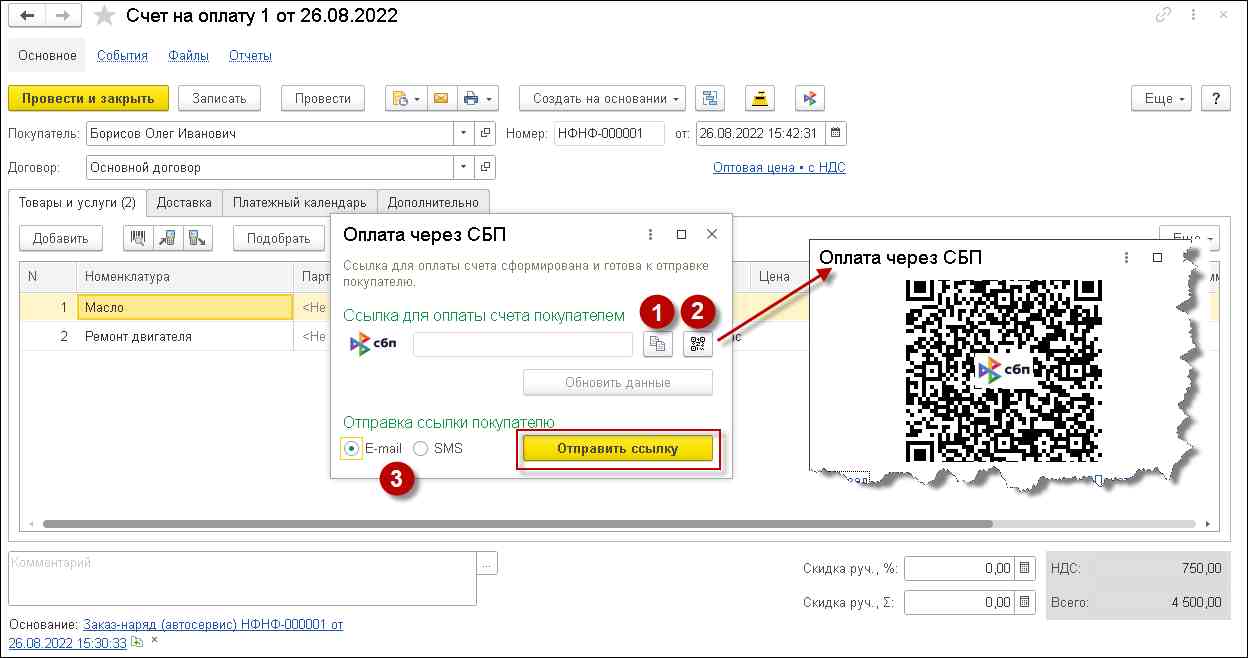The height and width of the screenshot is (658, 1248).
Task: Click the SBP payment icon in toolbar
Action: (810, 98)
